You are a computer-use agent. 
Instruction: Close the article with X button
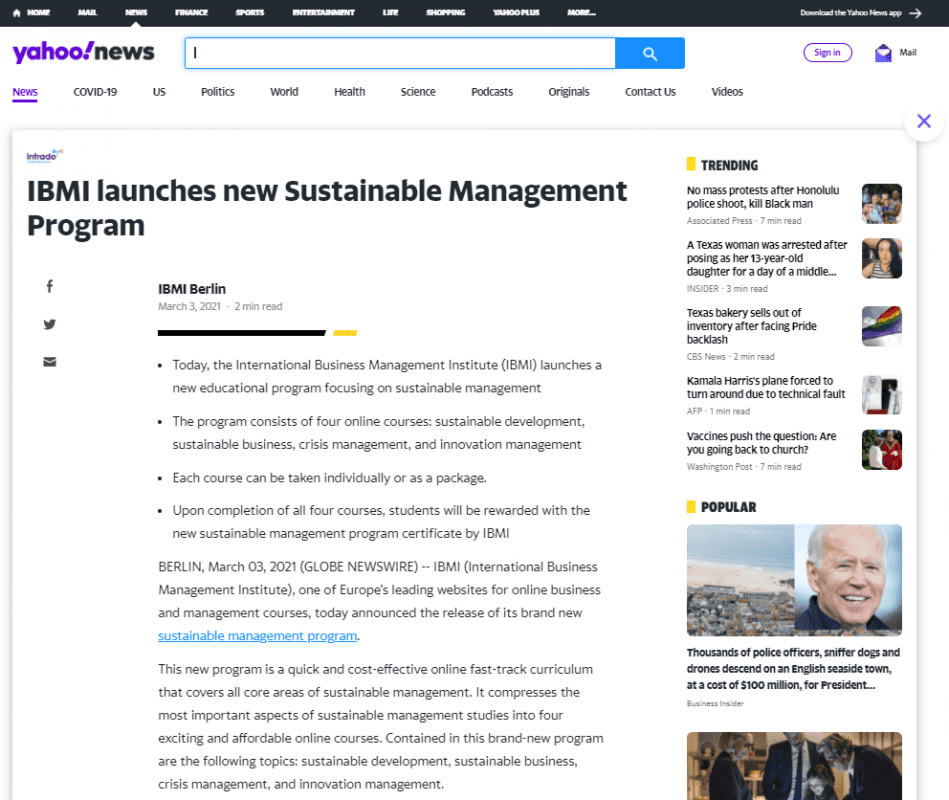pos(924,121)
